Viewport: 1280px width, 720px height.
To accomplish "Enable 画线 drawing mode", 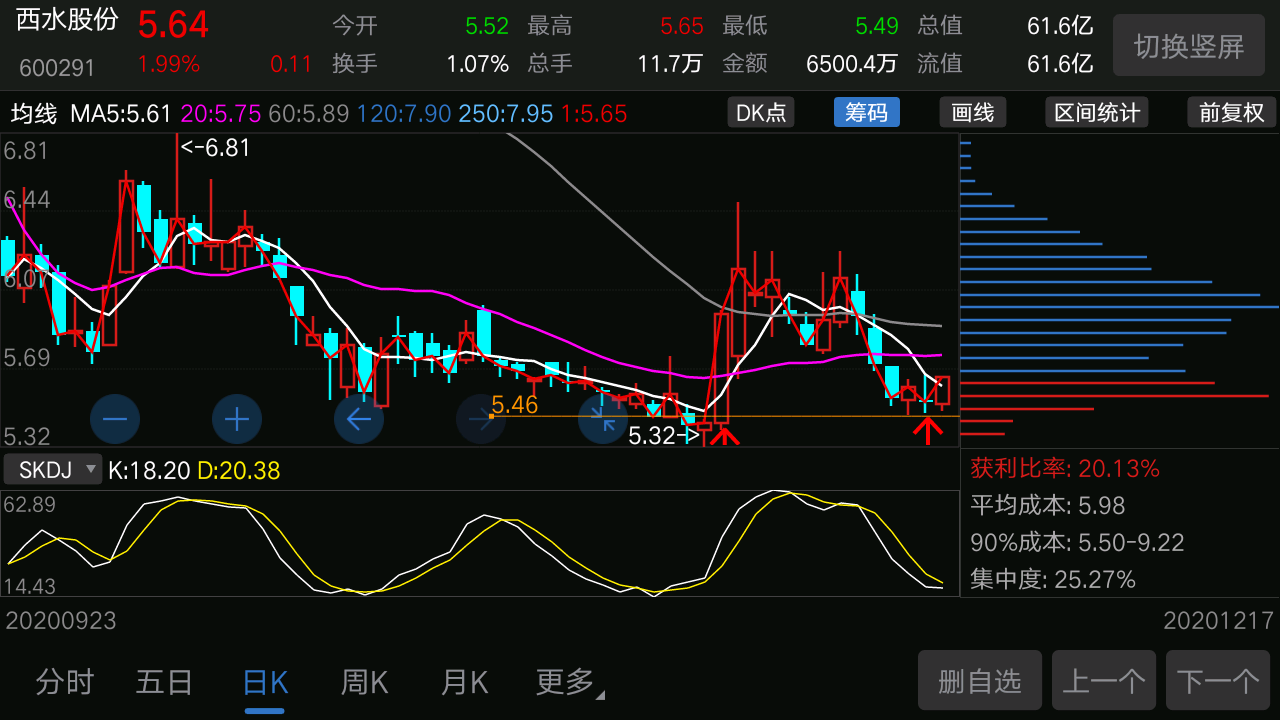I will (x=973, y=112).
